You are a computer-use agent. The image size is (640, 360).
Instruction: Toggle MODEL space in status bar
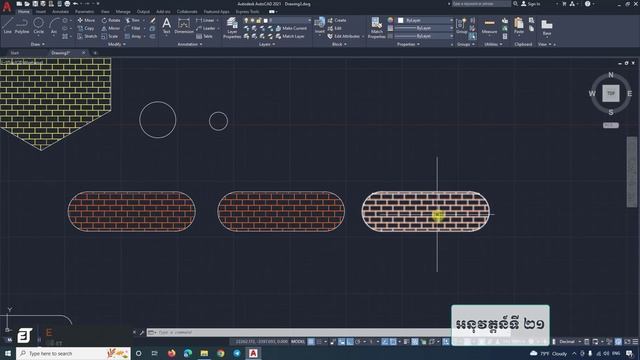pos(298,341)
